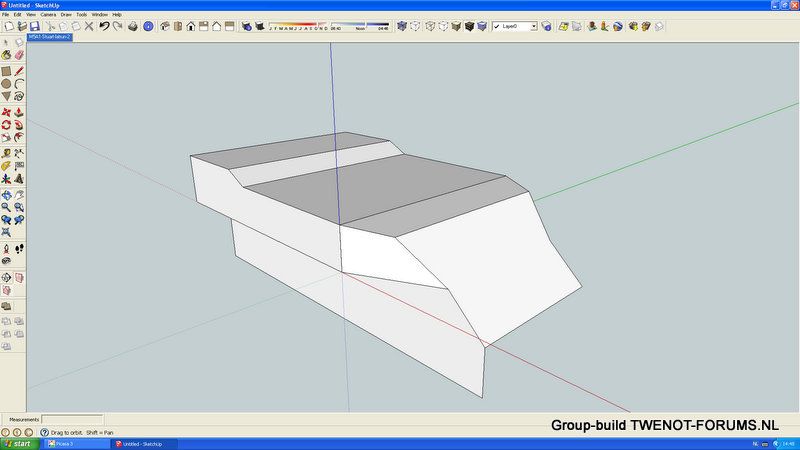
Task: Click the Measurements input box
Action: point(72,419)
